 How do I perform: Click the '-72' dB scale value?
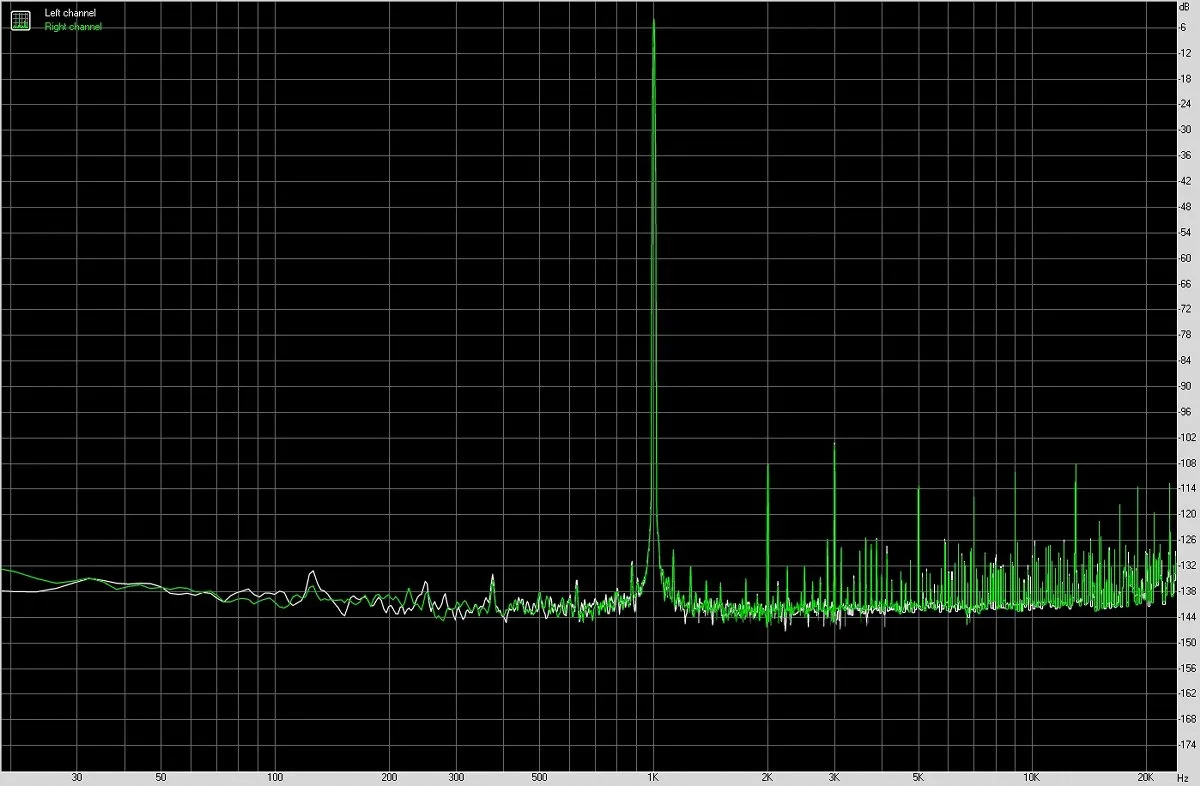1184,309
